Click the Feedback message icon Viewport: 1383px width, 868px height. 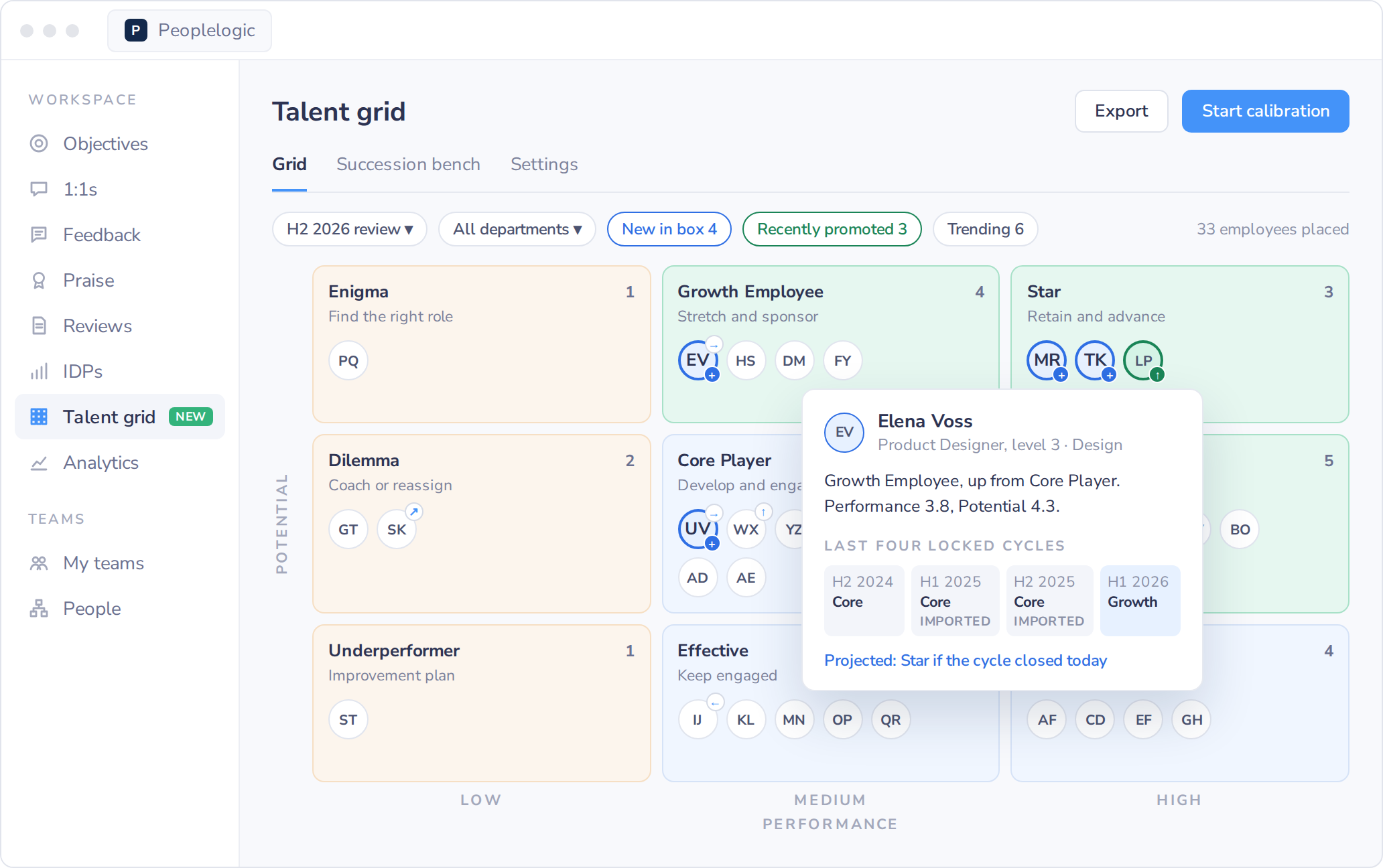click(39, 234)
